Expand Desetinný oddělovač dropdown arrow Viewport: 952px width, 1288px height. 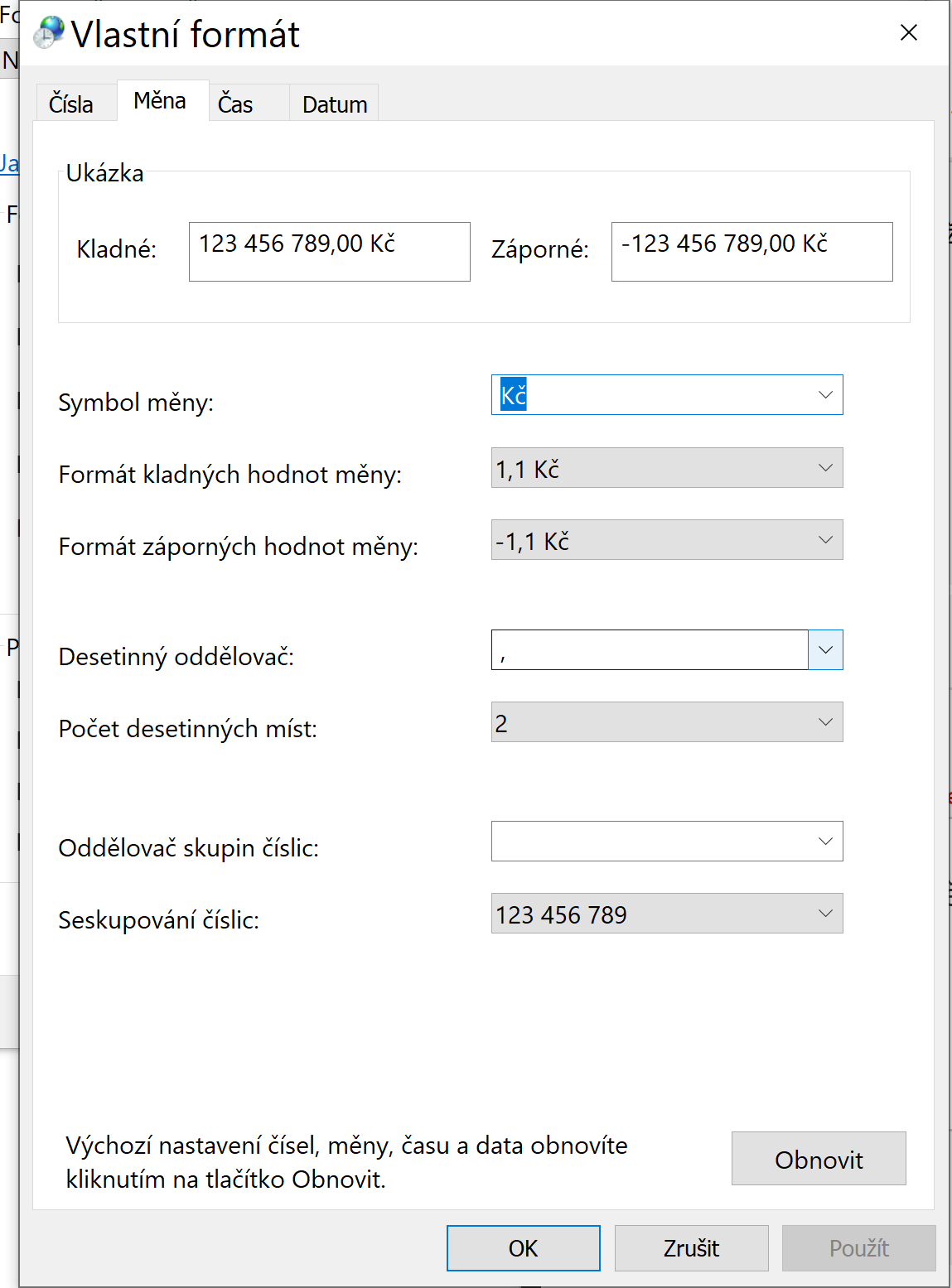click(x=825, y=650)
